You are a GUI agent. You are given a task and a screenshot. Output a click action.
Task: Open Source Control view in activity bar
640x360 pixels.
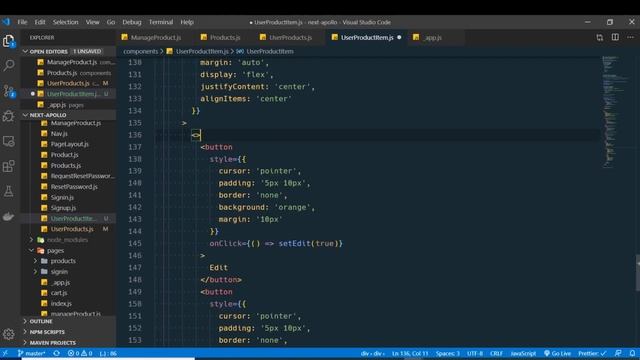tap(9, 91)
